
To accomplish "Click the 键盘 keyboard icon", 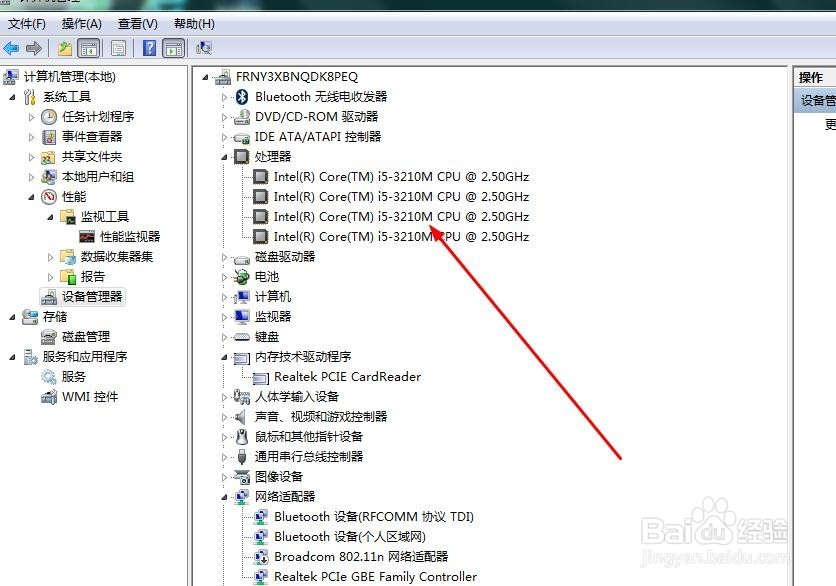I will (x=242, y=337).
